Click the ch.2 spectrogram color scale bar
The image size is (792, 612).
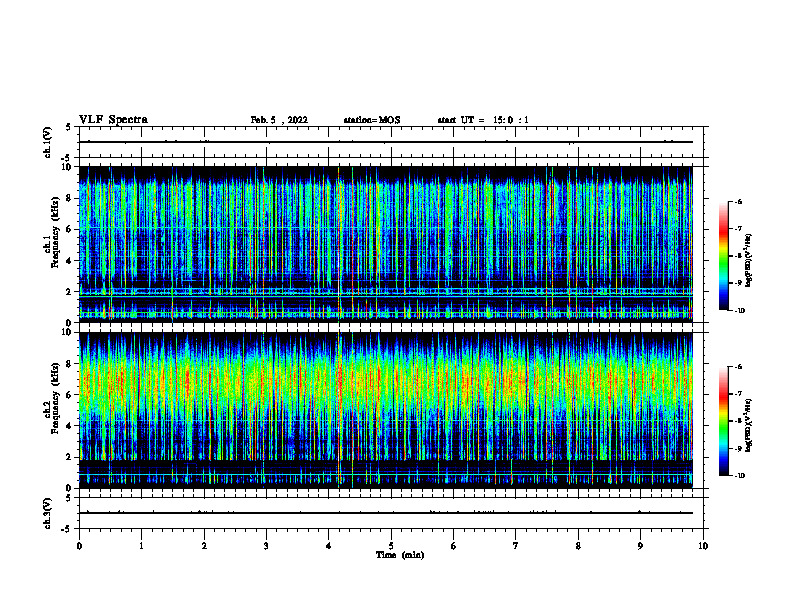coord(723,421)
